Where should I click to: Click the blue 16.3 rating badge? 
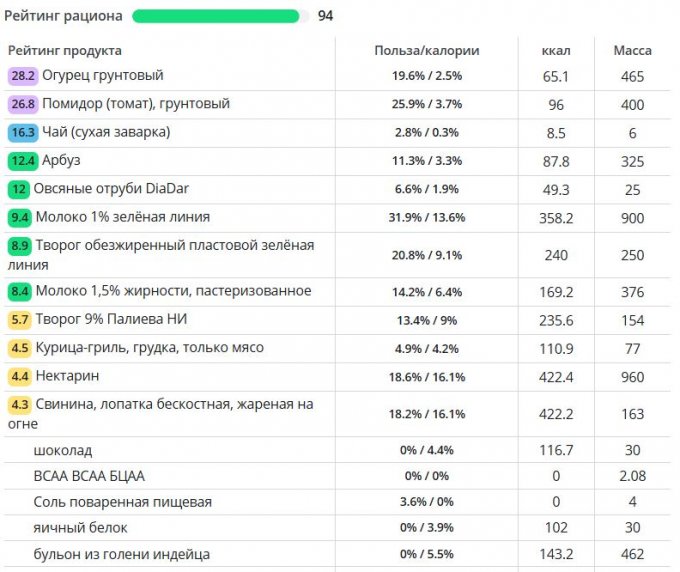22,132
